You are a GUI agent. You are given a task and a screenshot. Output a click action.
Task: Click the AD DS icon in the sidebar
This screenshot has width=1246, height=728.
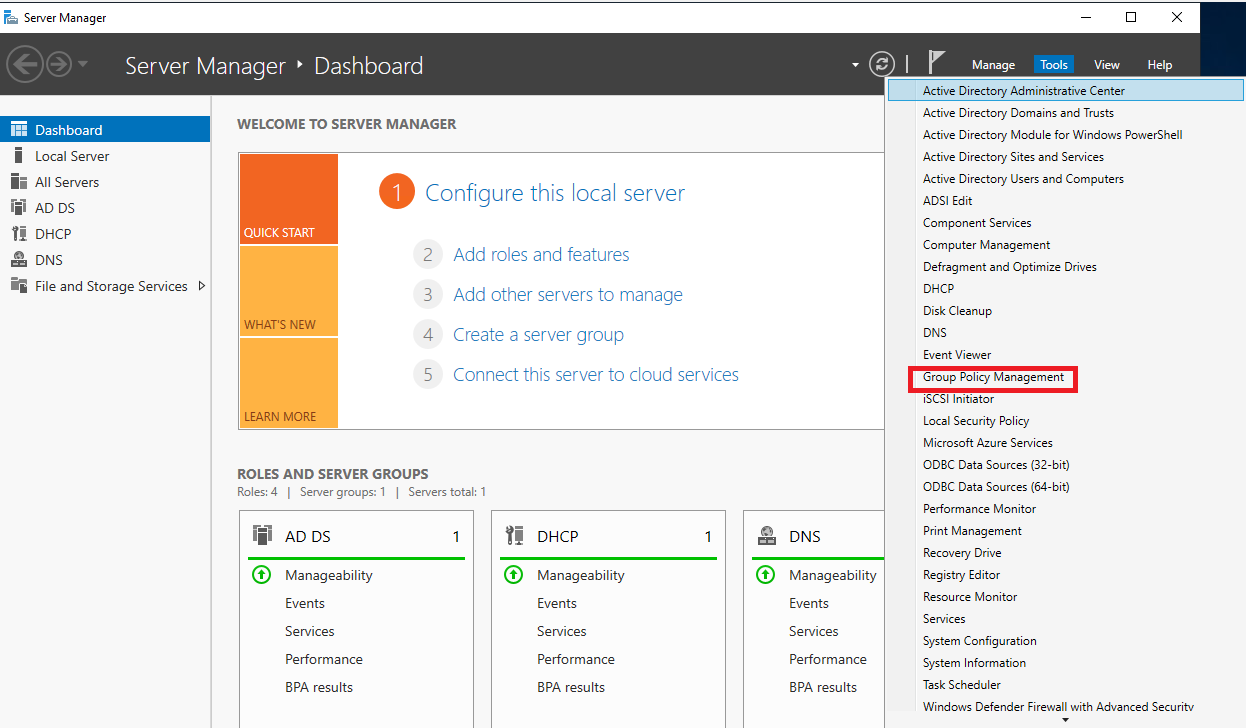(18, 207)
